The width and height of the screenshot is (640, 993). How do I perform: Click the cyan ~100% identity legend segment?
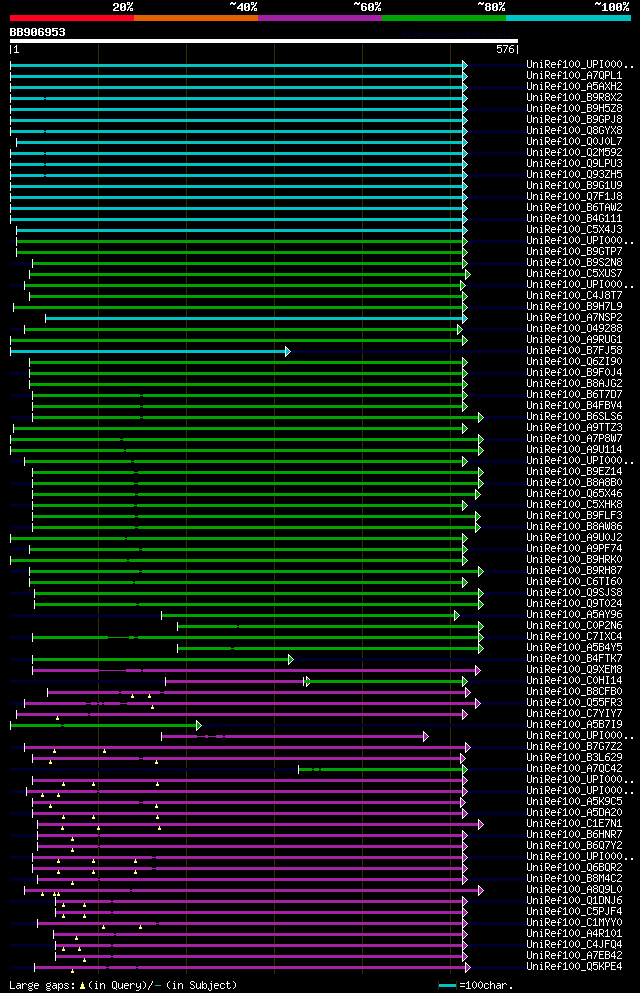click(x=568, y=18)
